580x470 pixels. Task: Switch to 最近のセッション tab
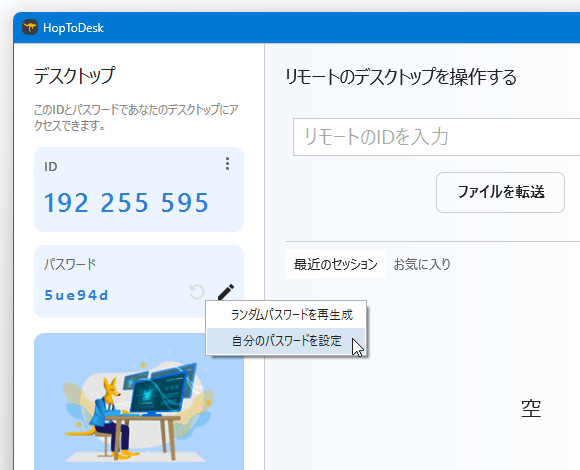click(x=335, y=264)
